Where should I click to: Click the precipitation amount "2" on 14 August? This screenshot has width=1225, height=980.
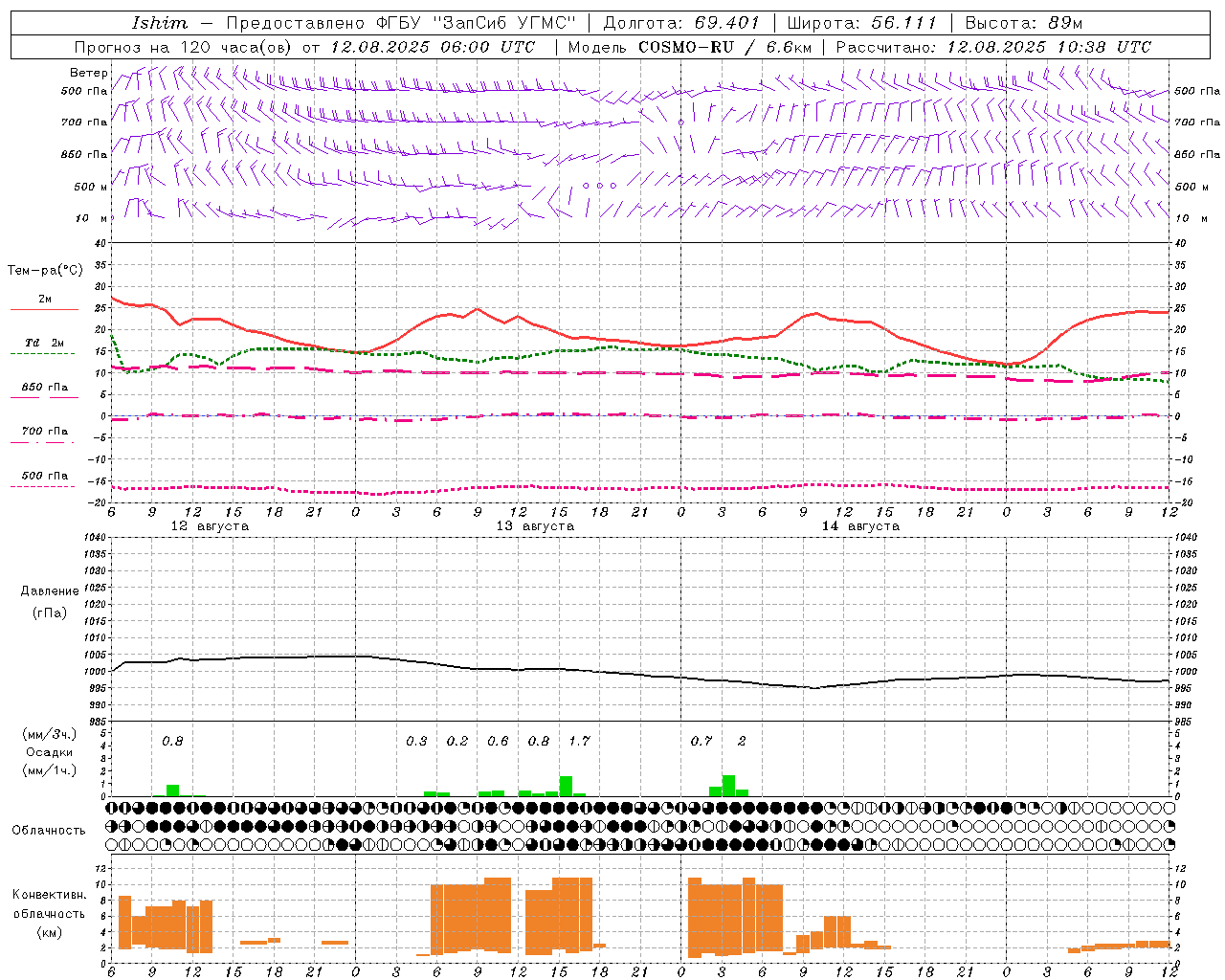point(742,741)
